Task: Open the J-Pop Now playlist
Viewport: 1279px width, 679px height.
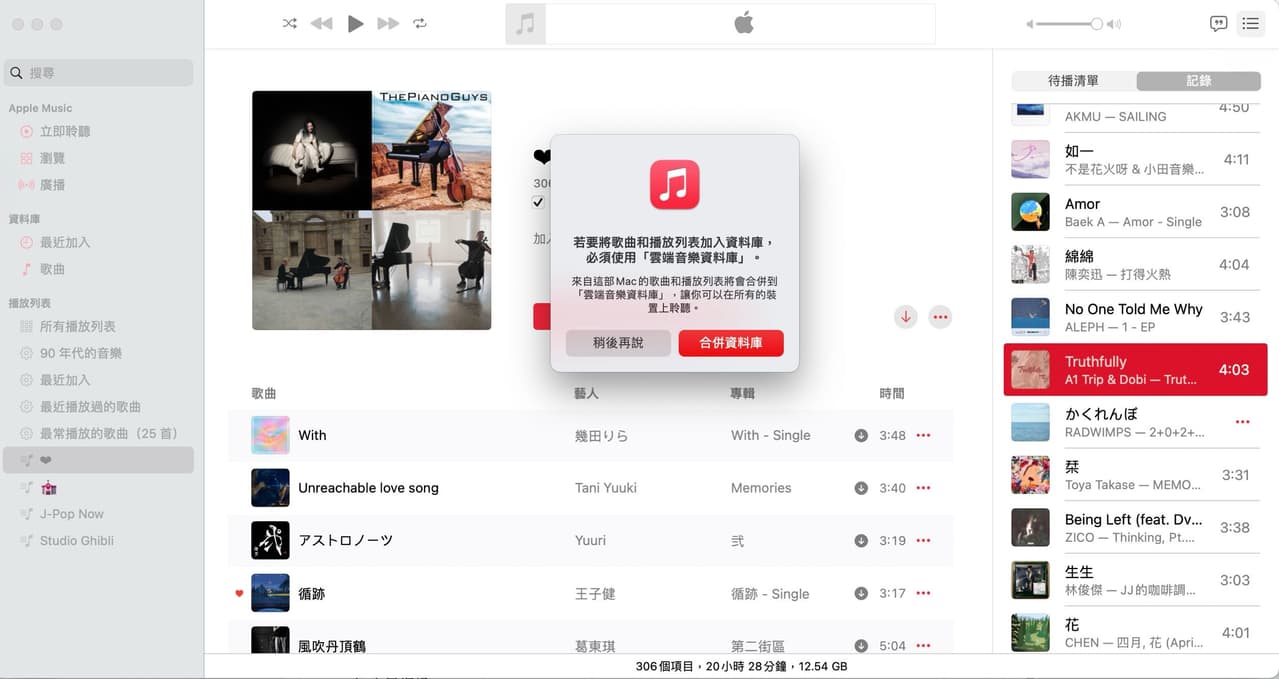Action: point(72,514)
